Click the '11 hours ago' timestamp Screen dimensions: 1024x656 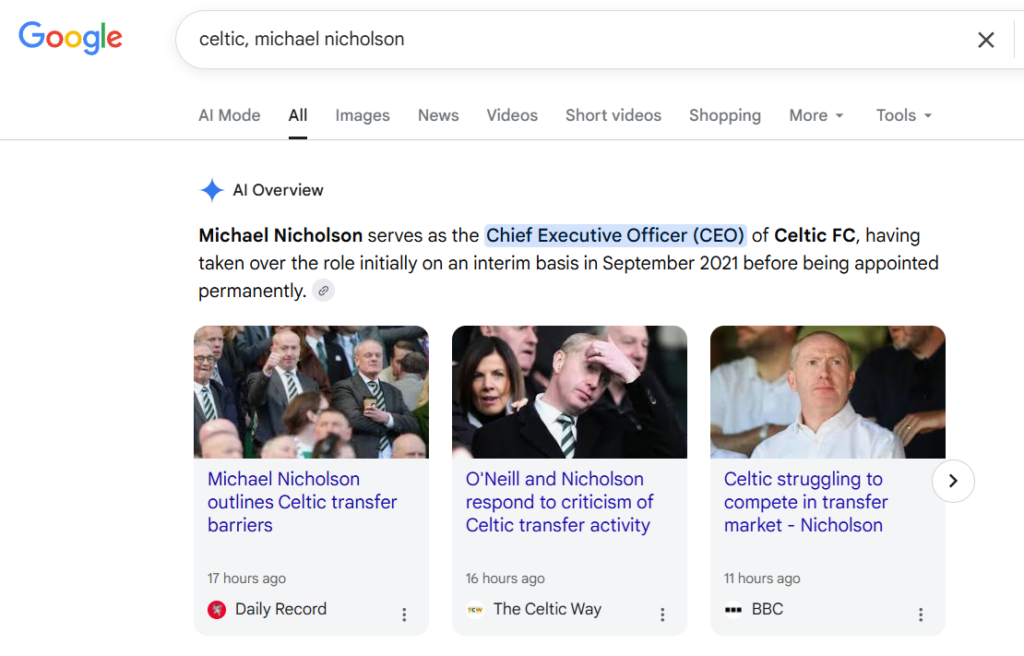[761, 578]
